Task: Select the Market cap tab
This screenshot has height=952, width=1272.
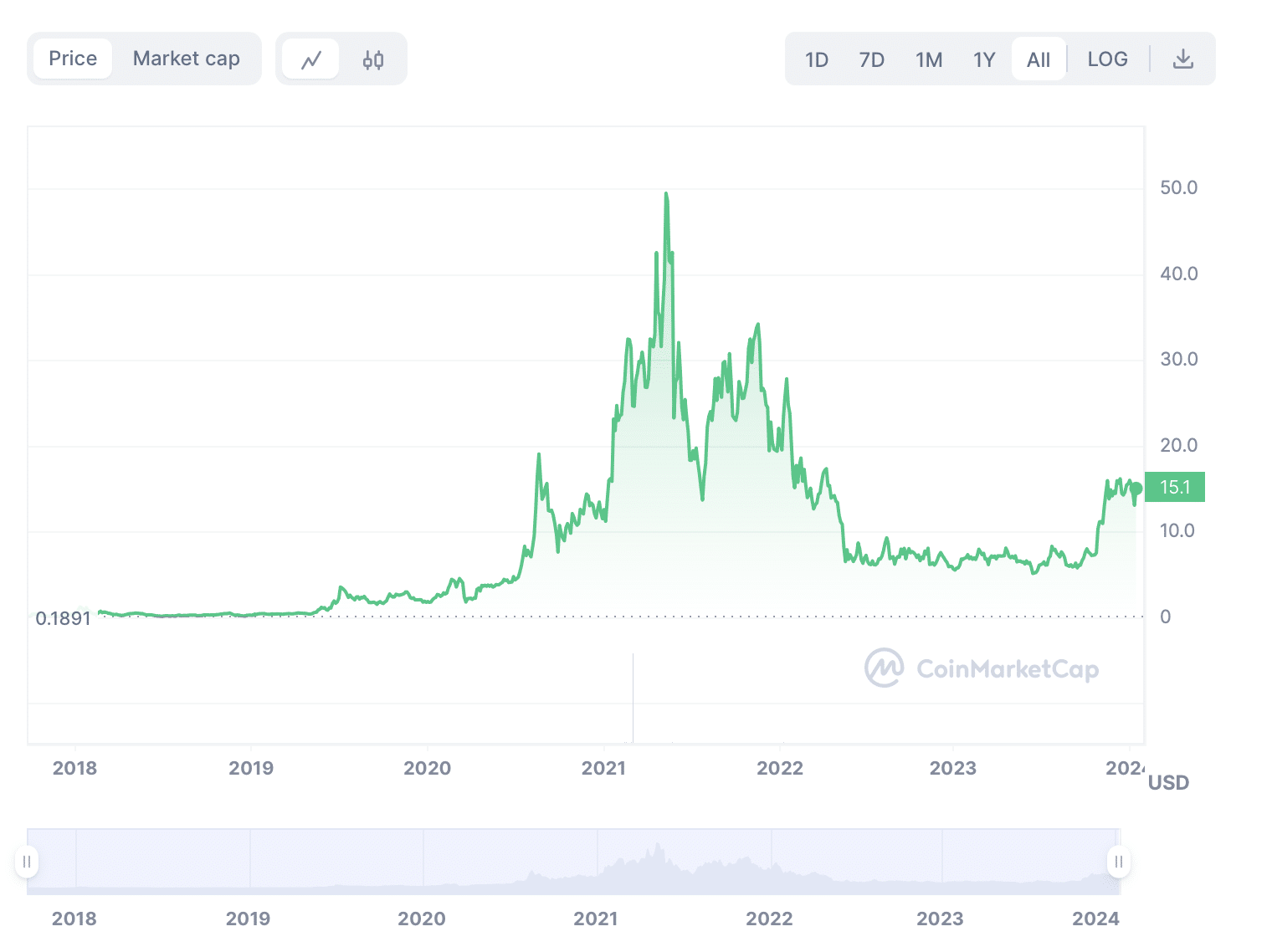Action: click(x=187, y=59)
